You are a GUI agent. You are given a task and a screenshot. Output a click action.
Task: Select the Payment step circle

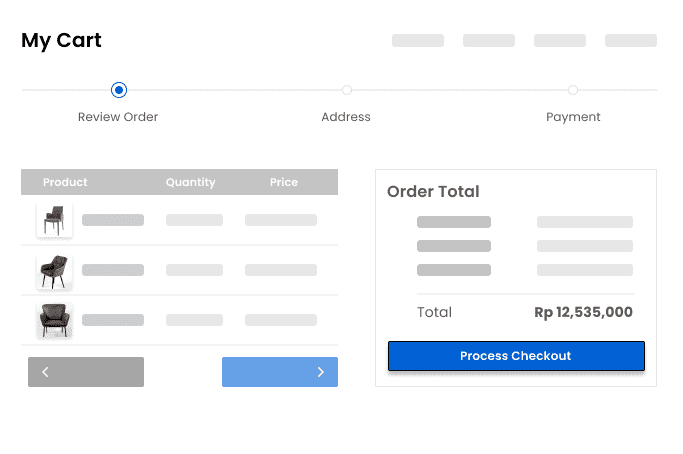(573, 90)
